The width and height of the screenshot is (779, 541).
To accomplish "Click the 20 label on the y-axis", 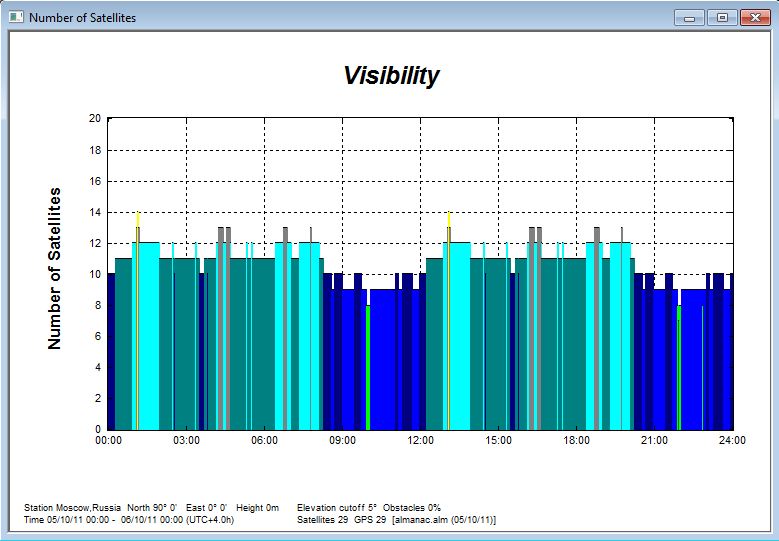I will tap(95, 118).
